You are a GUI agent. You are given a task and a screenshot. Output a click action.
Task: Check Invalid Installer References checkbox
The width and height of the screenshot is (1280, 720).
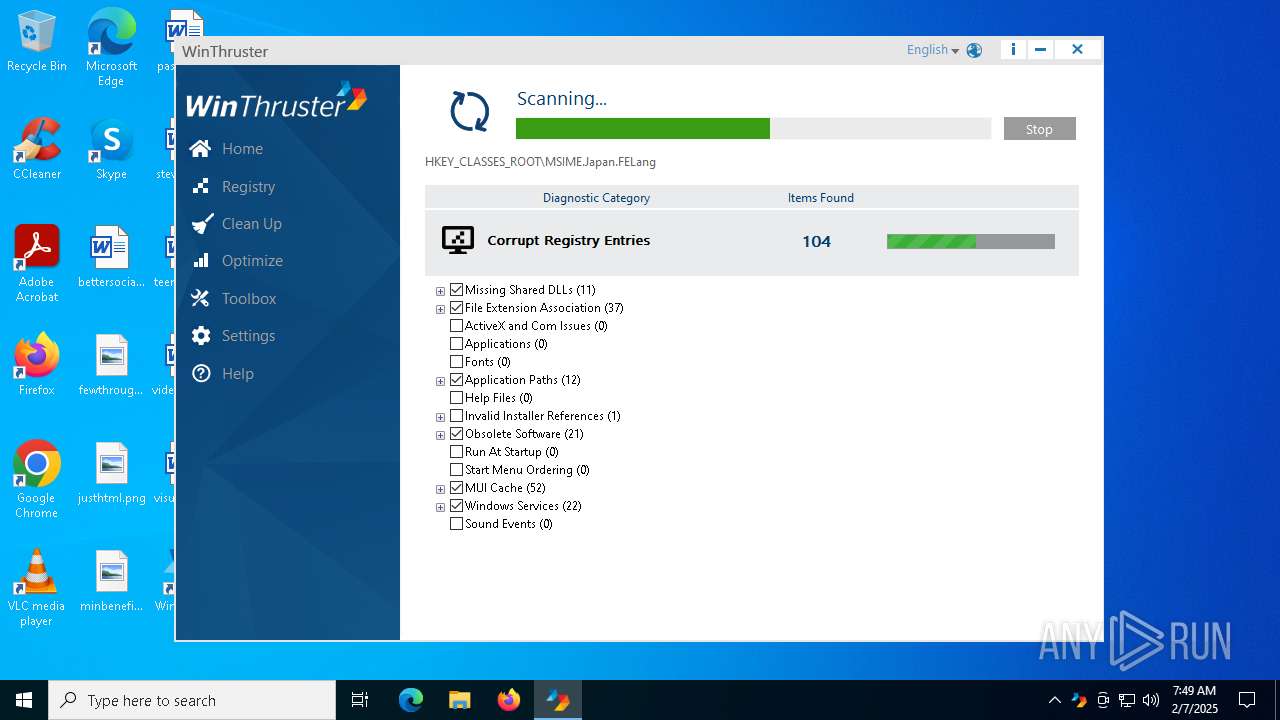click(456, 416)
